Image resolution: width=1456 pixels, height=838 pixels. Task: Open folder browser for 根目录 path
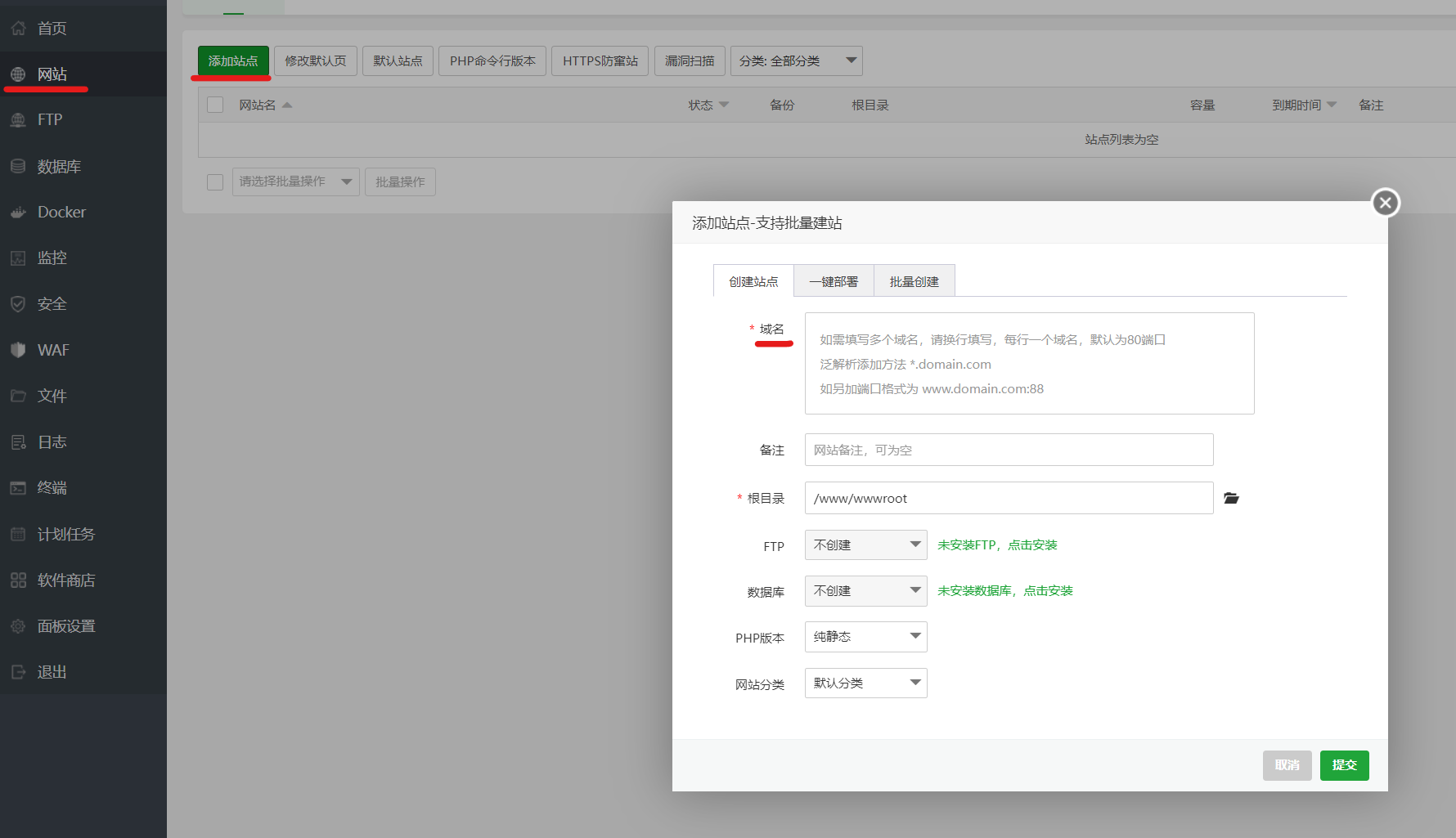click(x=1231, y=498)
